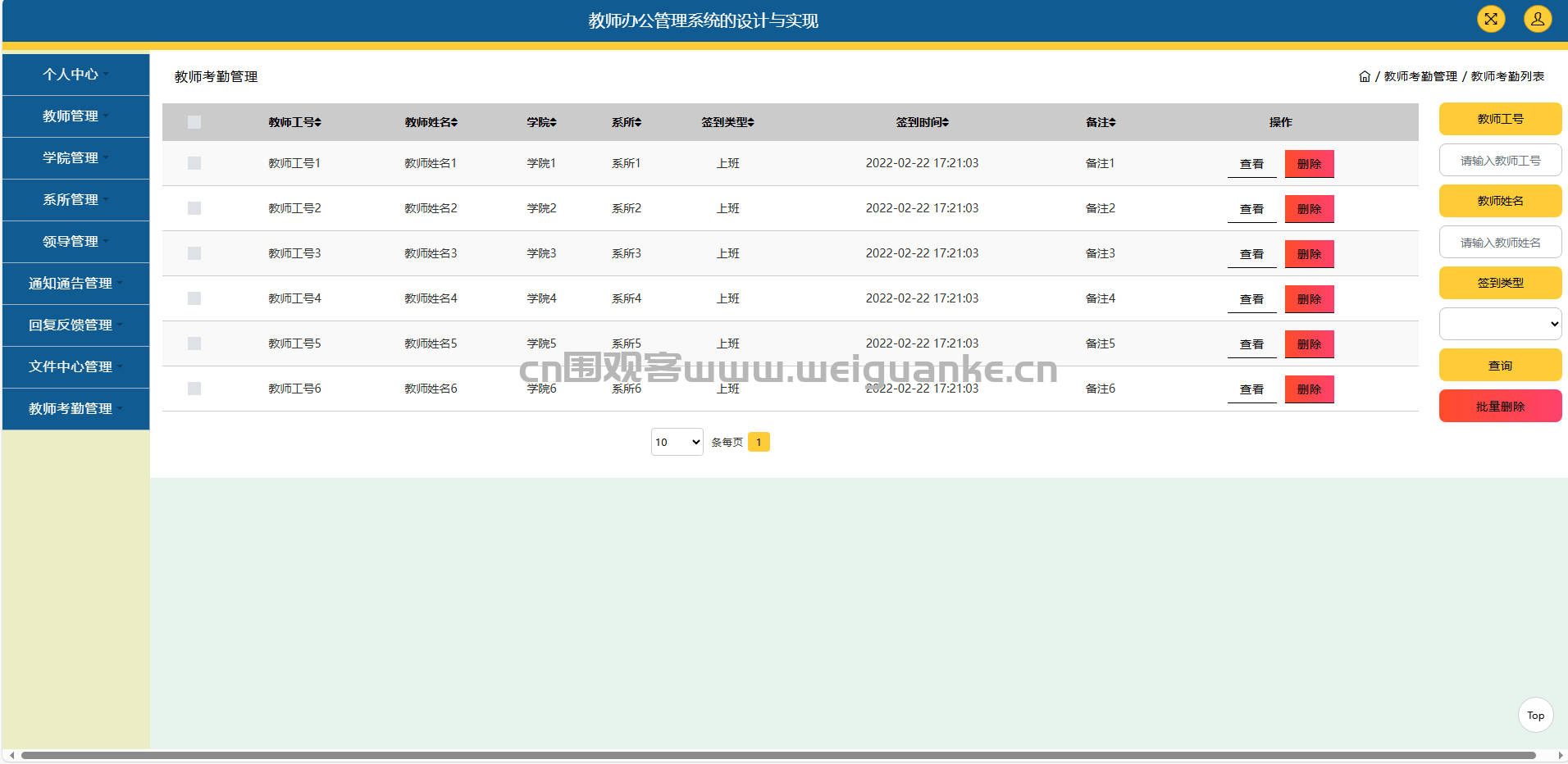1568x764 pixels.
Task: Check the row checkbox for 教师工号6
Action: pos(194,389)
